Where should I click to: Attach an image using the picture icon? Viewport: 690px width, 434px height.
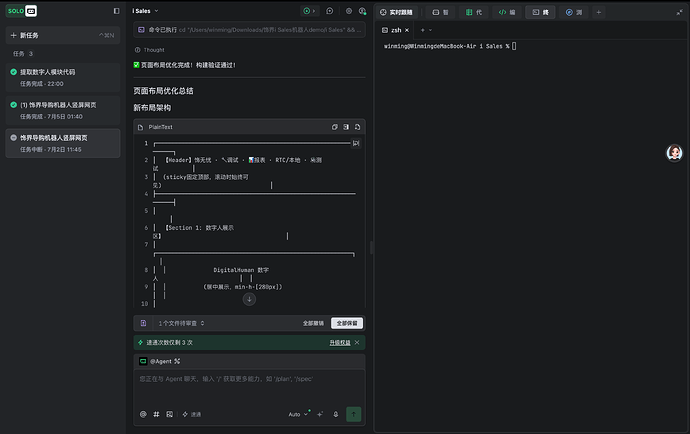pyautogui.click(x=169, y=414)
